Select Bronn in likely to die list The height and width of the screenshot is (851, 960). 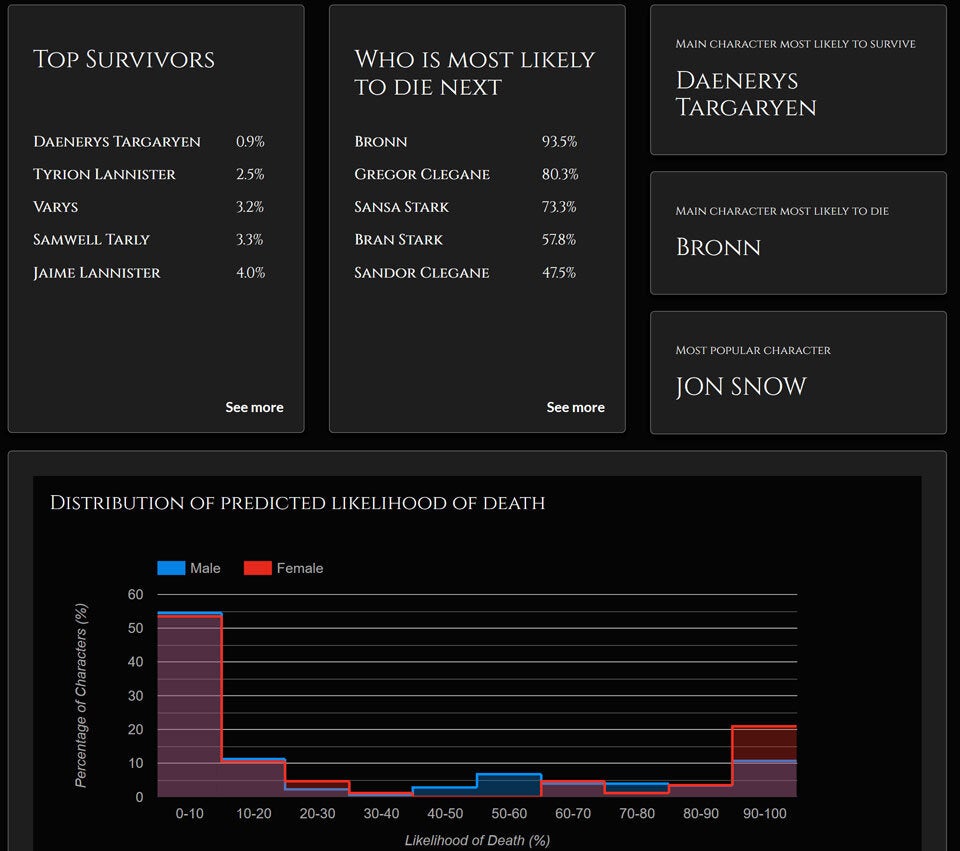(381, 142)
